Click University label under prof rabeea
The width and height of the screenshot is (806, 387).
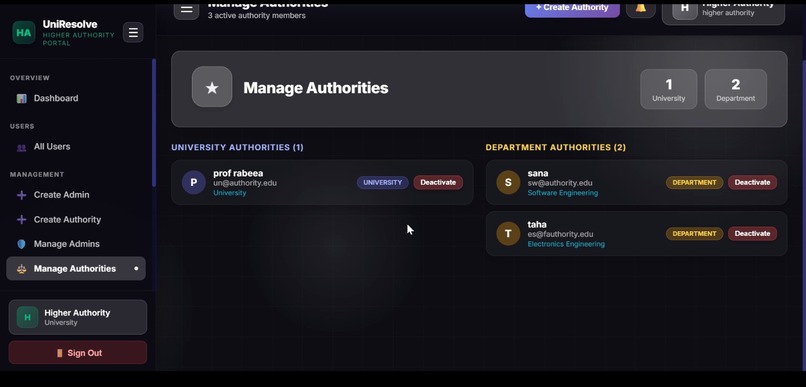(230, 193)
